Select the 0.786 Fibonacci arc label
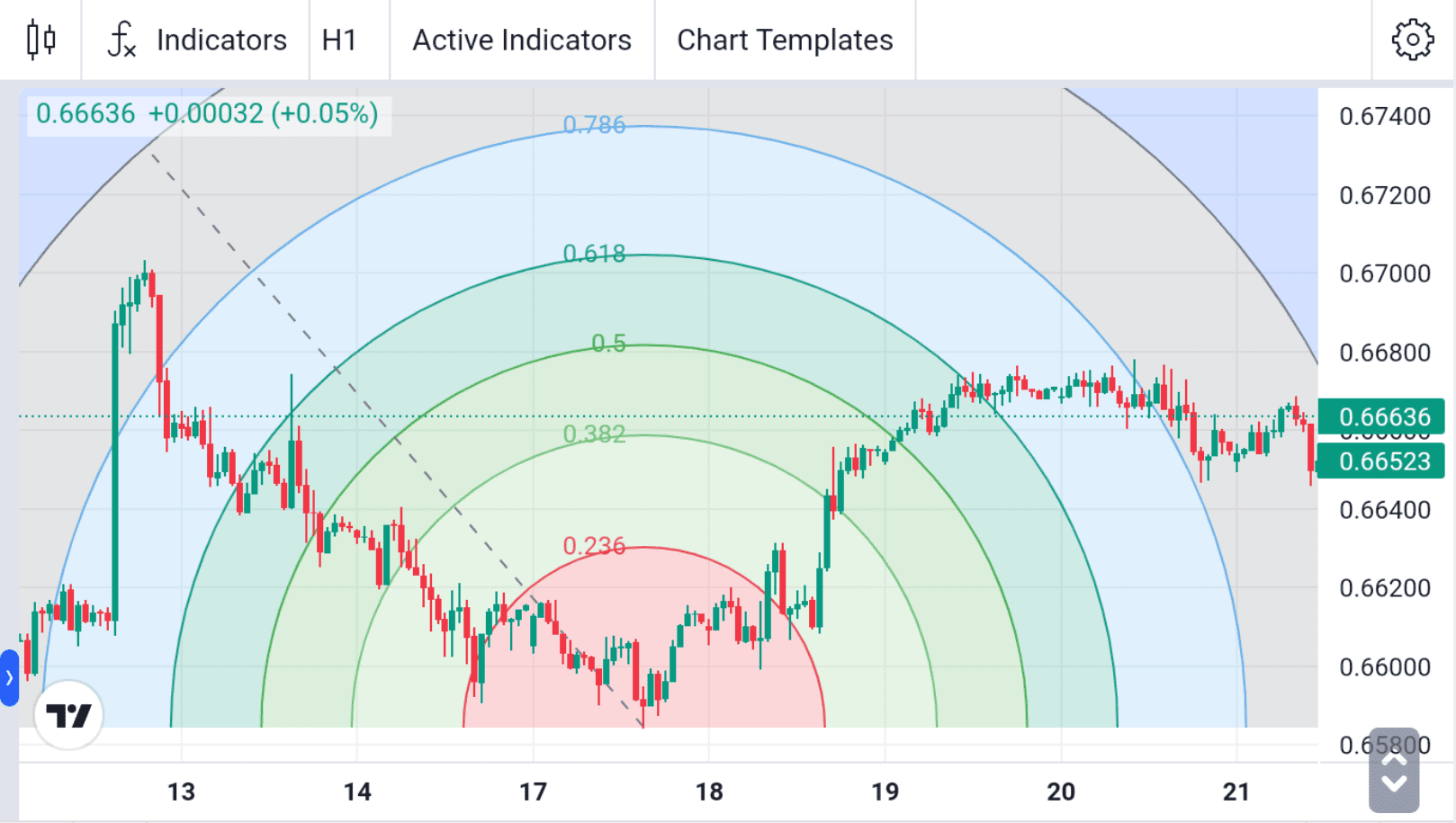This screenshot has width=1456, height=823. point(594,125)
